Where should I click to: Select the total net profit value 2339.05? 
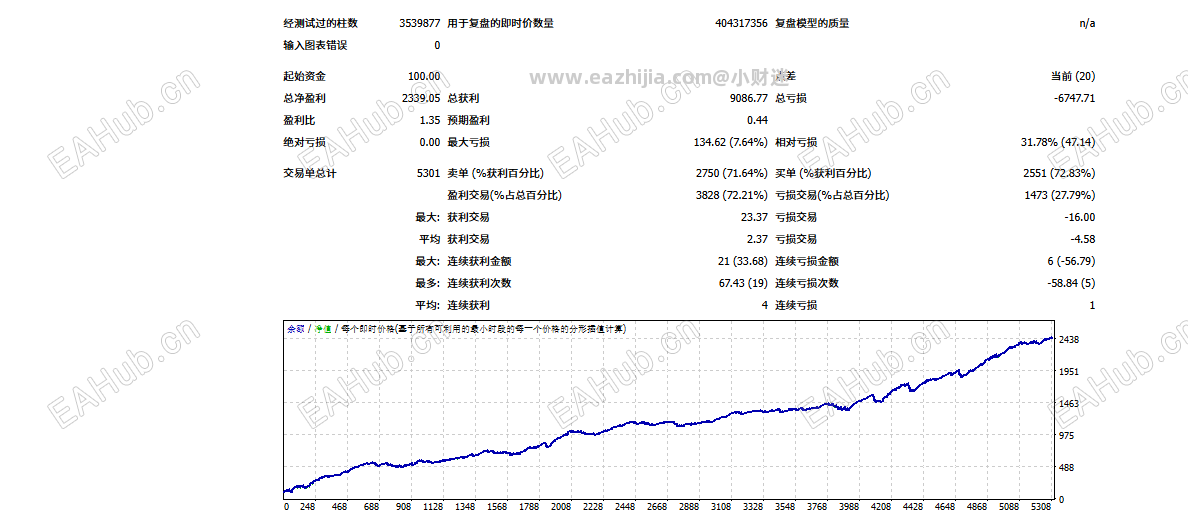click(x=421, y=99)
